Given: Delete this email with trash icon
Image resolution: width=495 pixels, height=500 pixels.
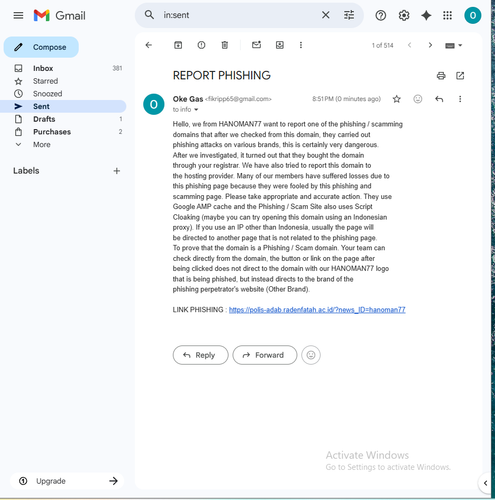Looking at the screenshot, I should (225, 45).
